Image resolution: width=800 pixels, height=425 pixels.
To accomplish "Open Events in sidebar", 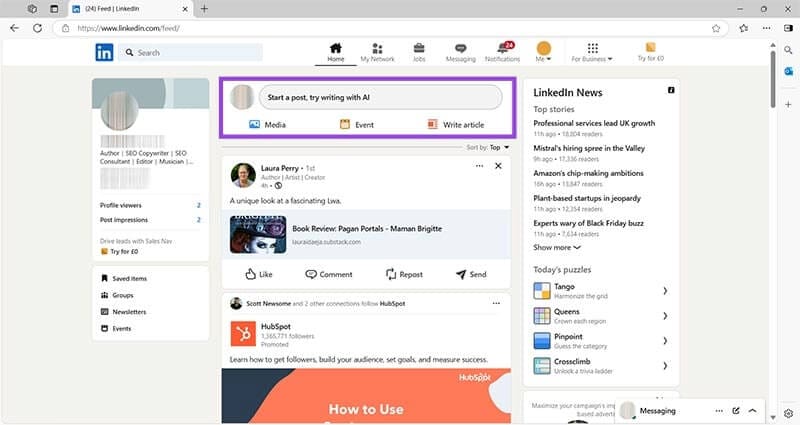I will 116,329.
